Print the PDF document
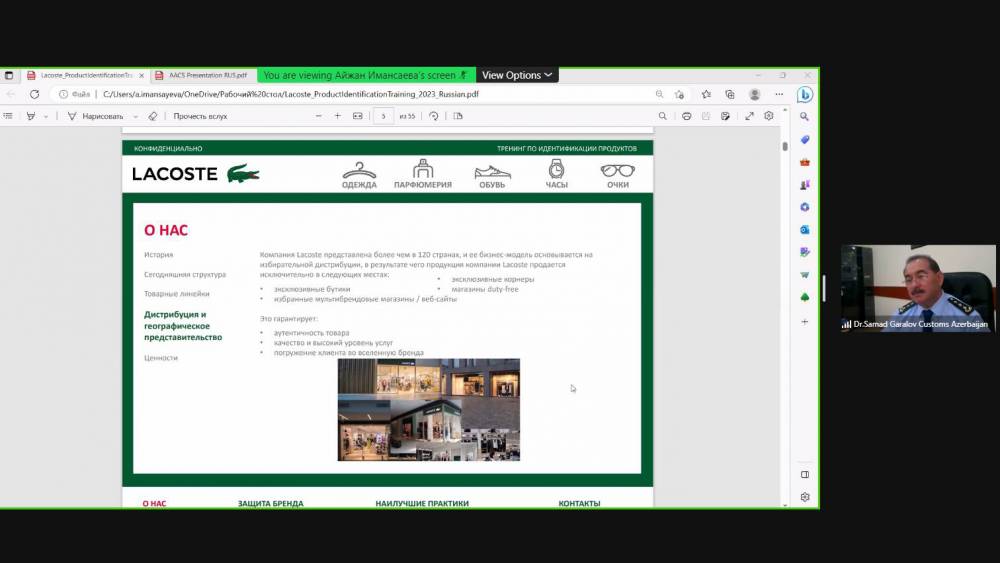This screenshot has width=1000, height=563. click(686, 116)
